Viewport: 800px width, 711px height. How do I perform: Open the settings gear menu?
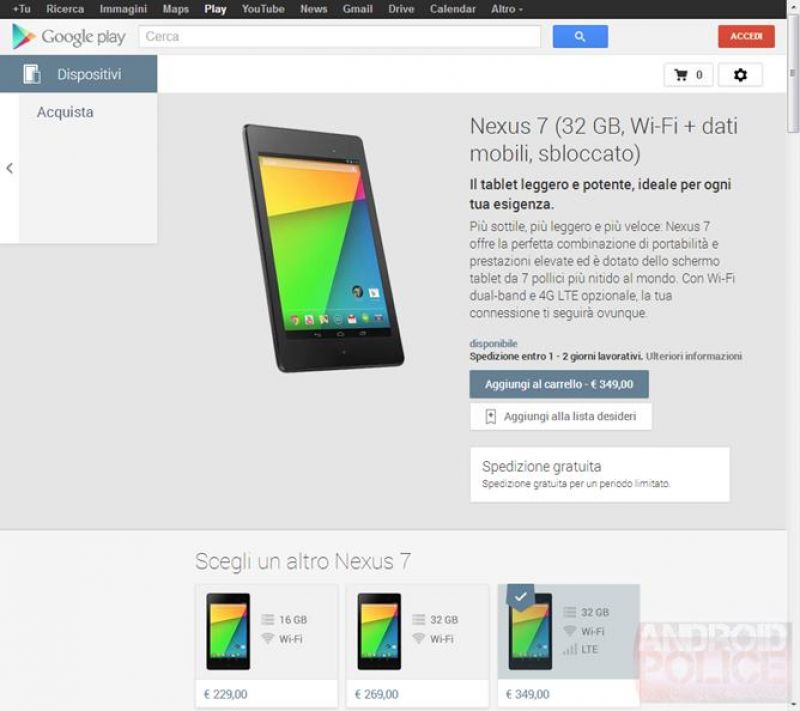click(x=740, y=75)
